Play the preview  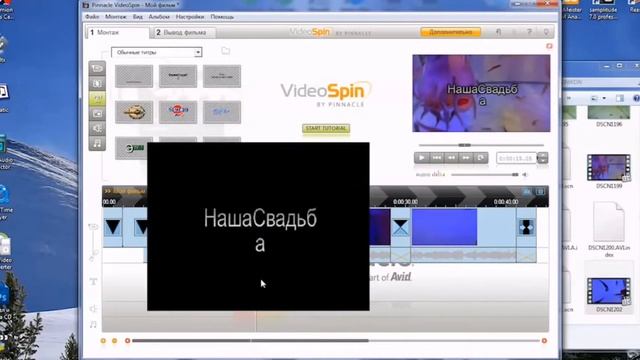(x=422, y=158)
